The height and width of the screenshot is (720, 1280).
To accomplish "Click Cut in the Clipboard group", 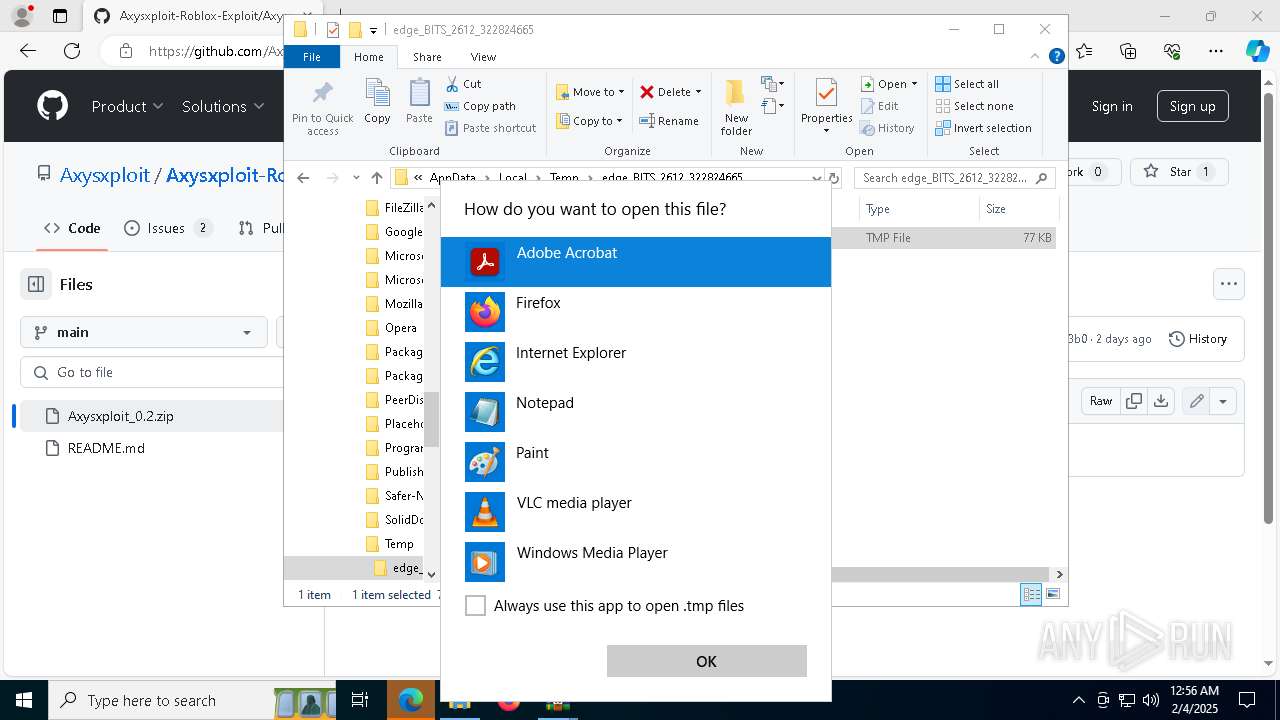I will [x=463, y=84].
